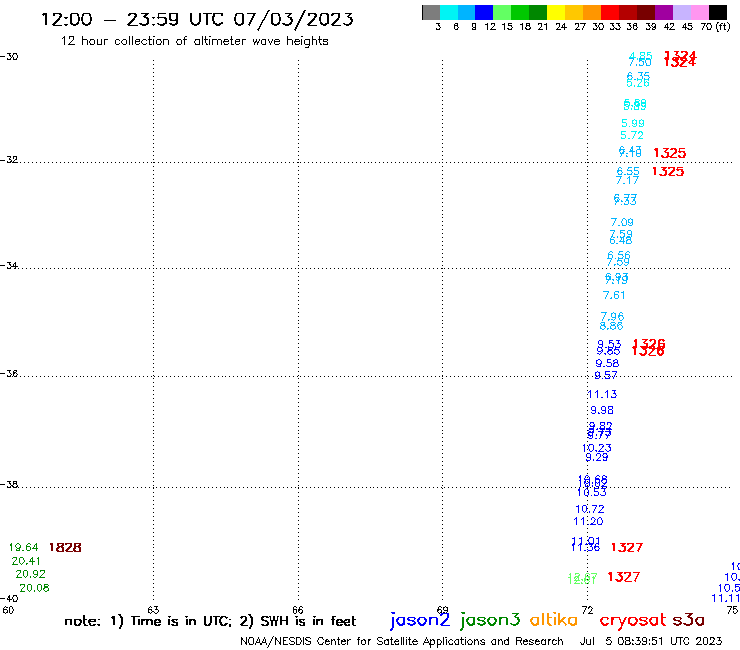Image resolution: width=740 pixels, height=650 pixels.
Task: Click the wave height value 10.72
Action: 590,509
